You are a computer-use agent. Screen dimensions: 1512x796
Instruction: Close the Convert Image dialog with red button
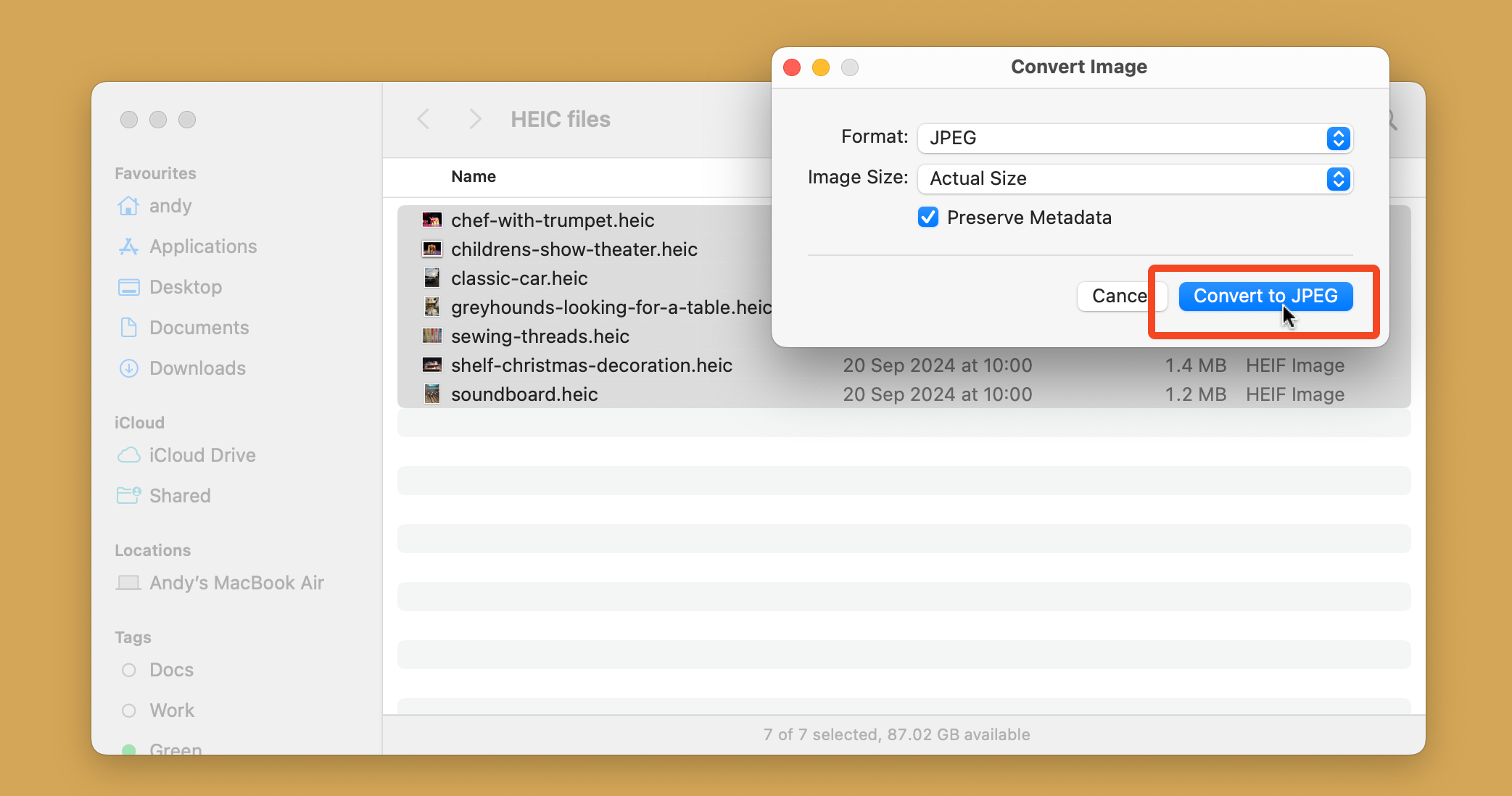click(x=792, y=67)
